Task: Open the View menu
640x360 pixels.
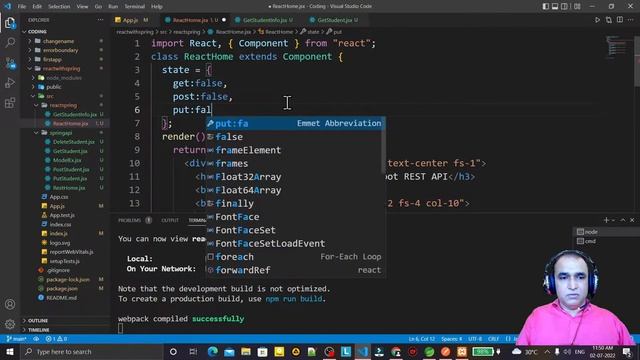Action: [82, 7]
